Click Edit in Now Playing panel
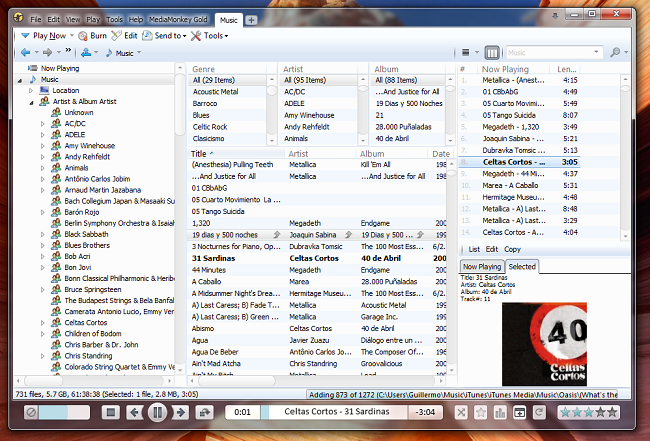 pyautogui.click(x=492, y=249)
